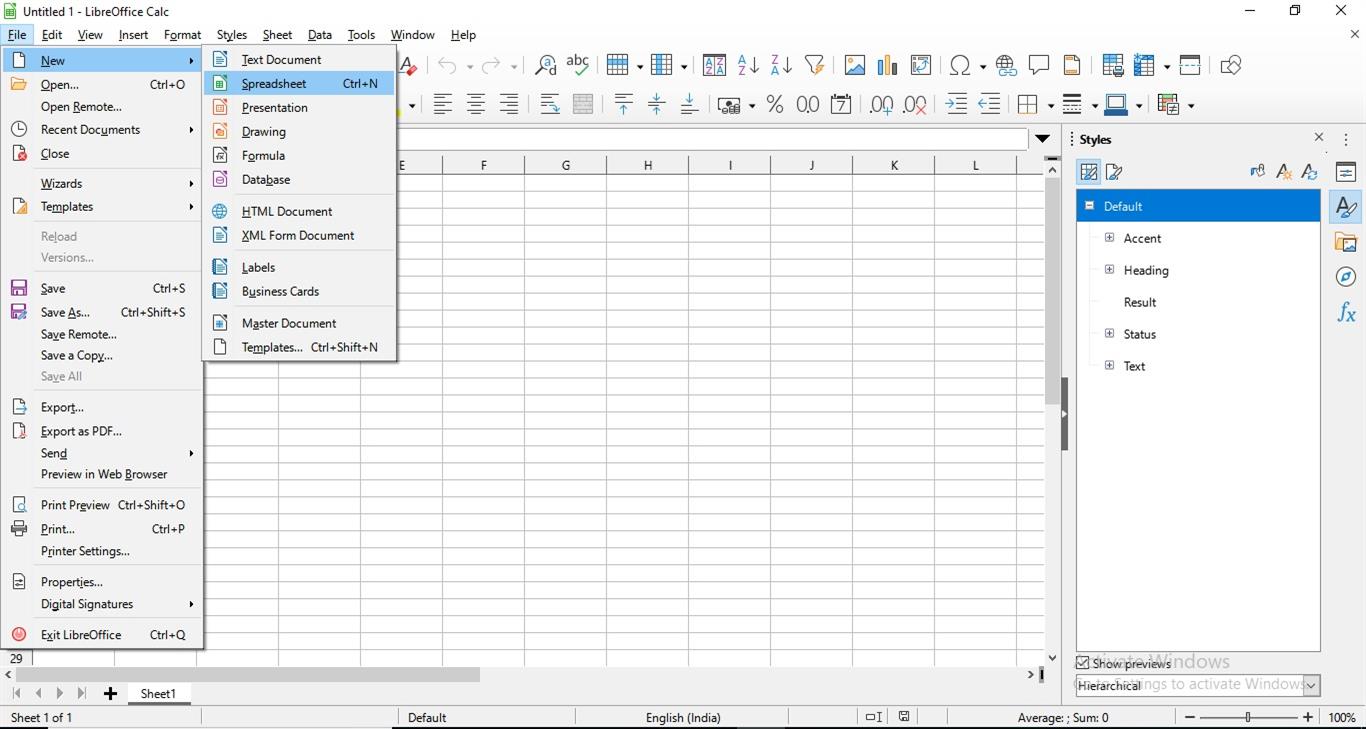Insert a chart

click(887, 65)
